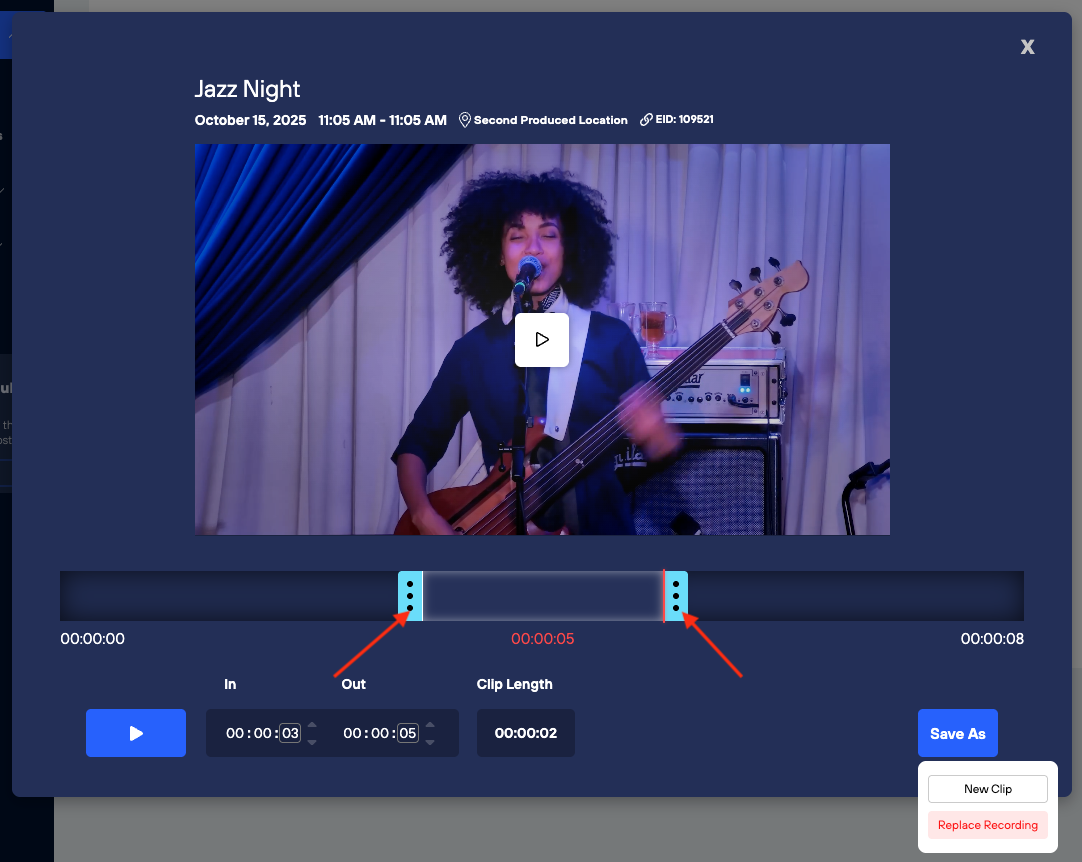Viewport: 1082px width, 862px height.
Task: Click the play icon overlay on the video
Action: tap(541, 340)
